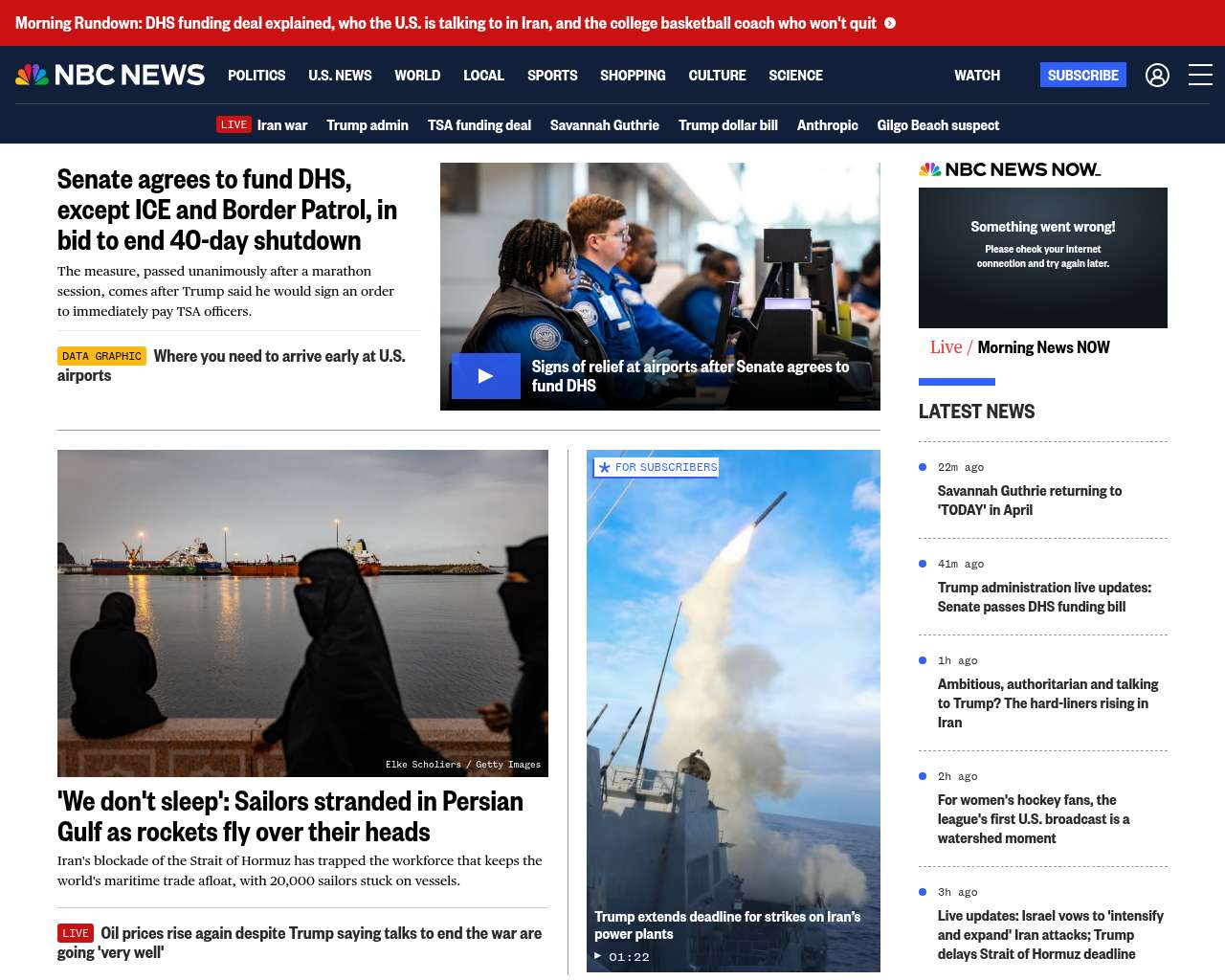Click the arrow icon in the Morning Rundown banner
Screen dimensions: 1225x980
890,23
